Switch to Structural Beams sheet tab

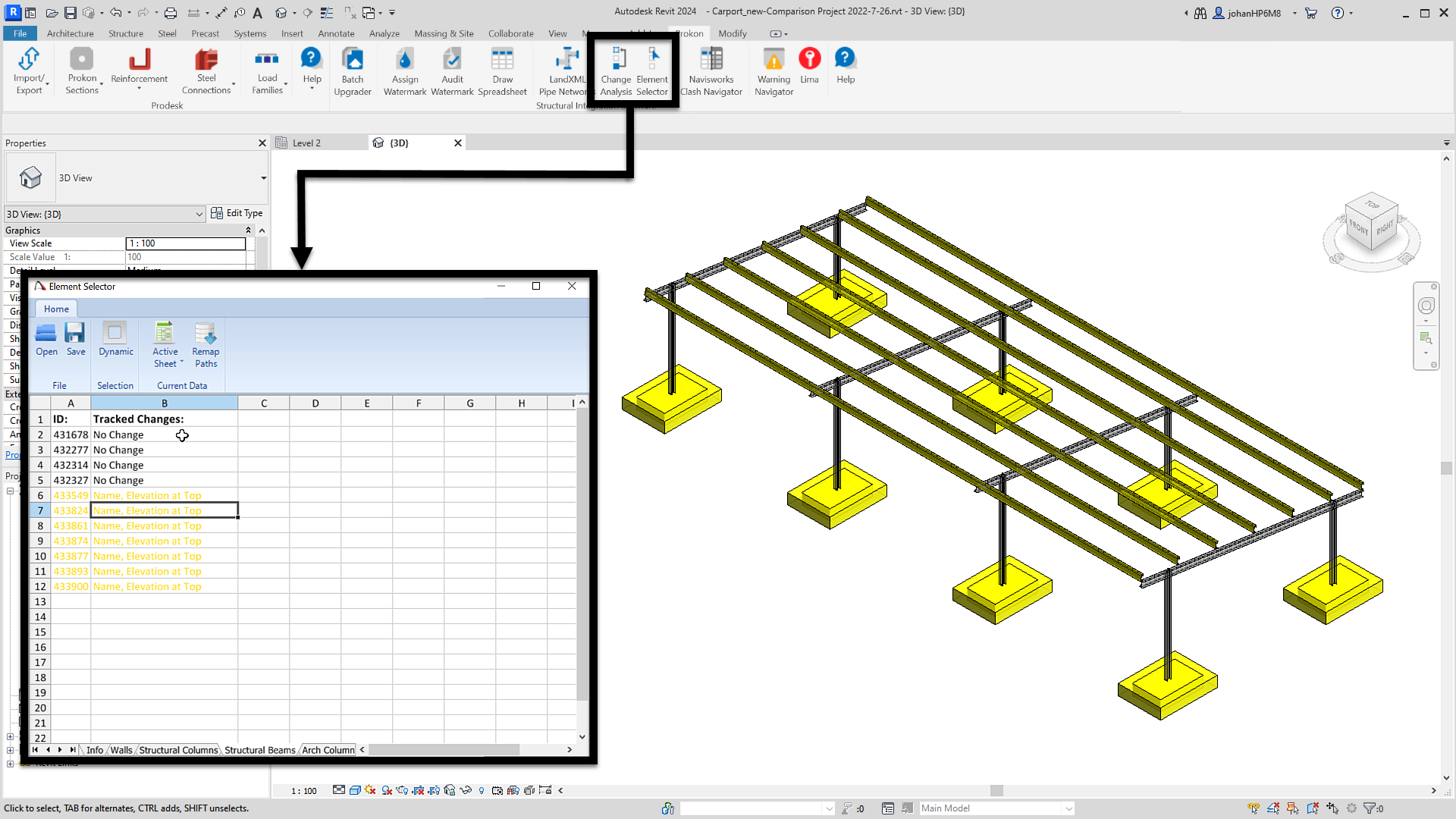click(x=259, y=750)
